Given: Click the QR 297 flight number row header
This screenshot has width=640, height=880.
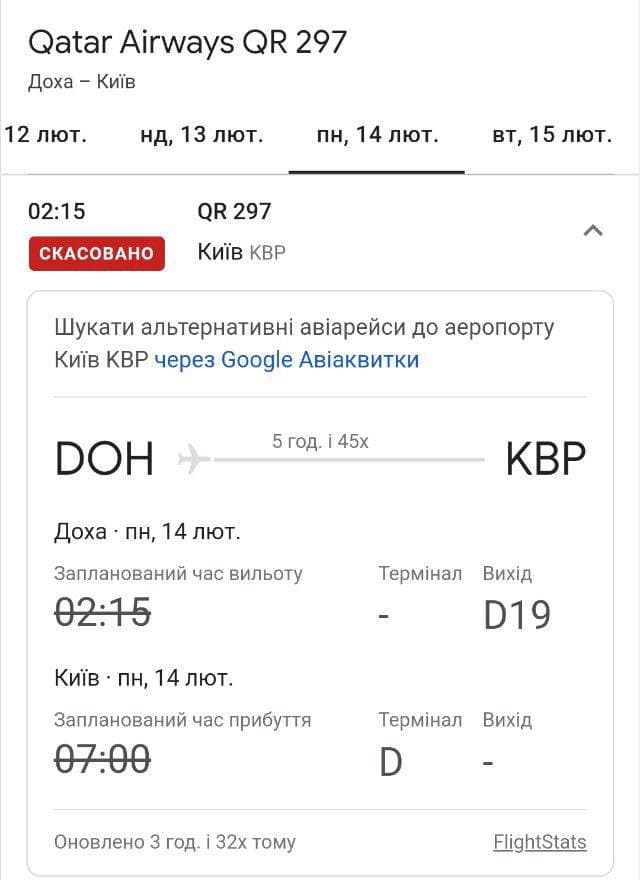Looking at the screenshot, I should (234, 211).
